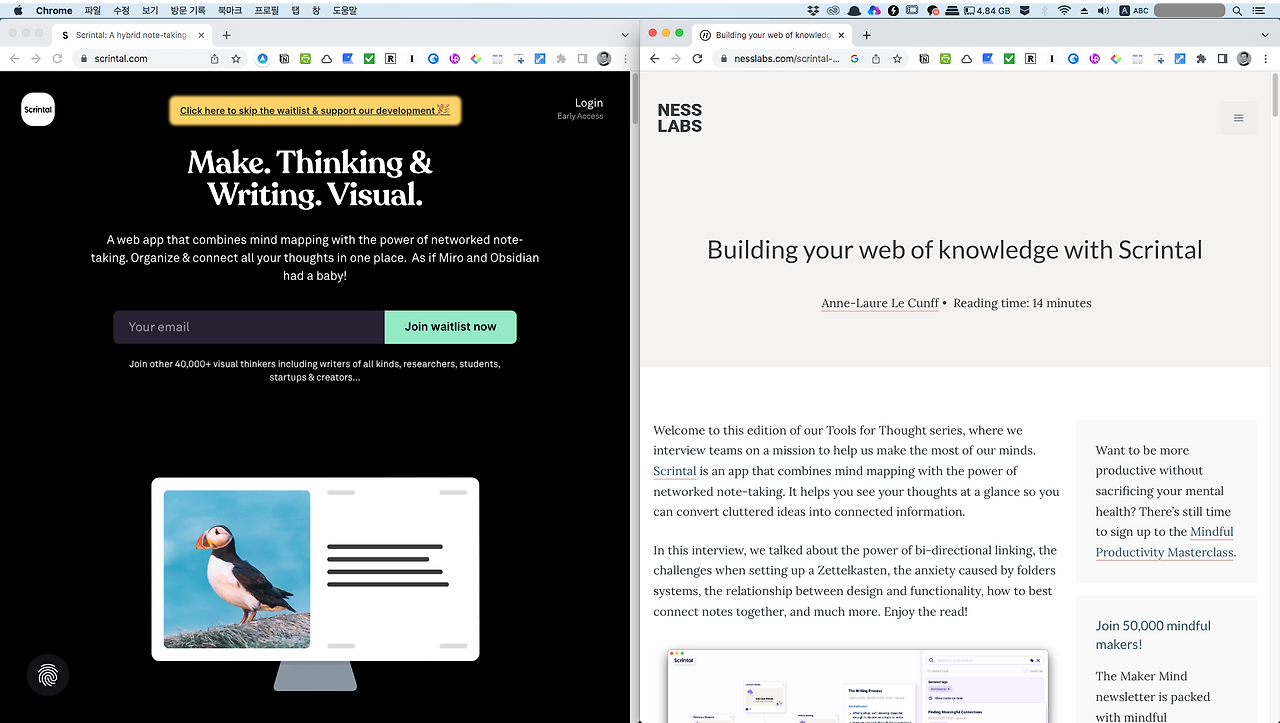Click the cloud extension icon in the Scrintal window
Screen dimensions: 1280x723
coord(327,59)
